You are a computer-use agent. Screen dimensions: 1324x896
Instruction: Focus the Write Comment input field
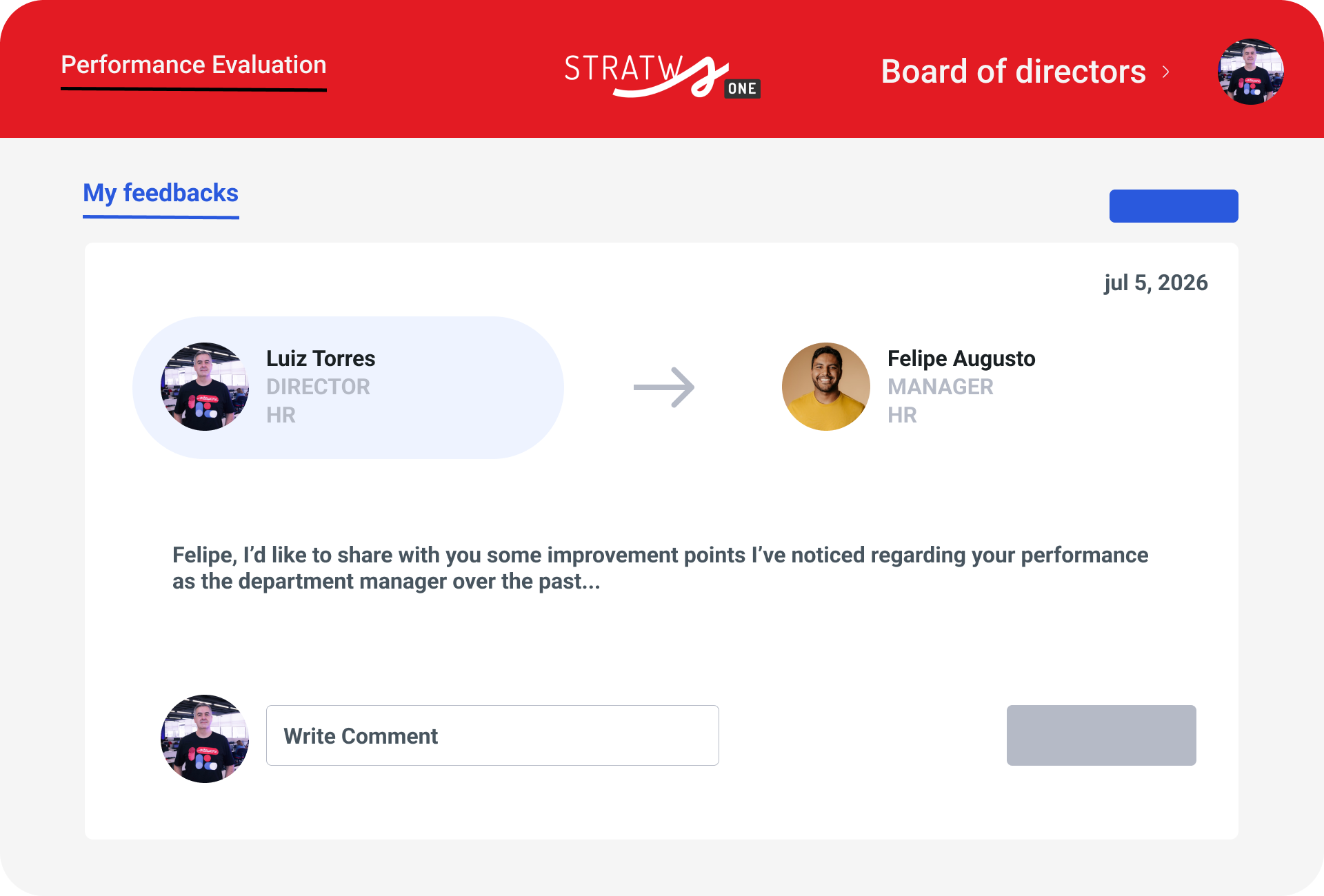point(492,735)
